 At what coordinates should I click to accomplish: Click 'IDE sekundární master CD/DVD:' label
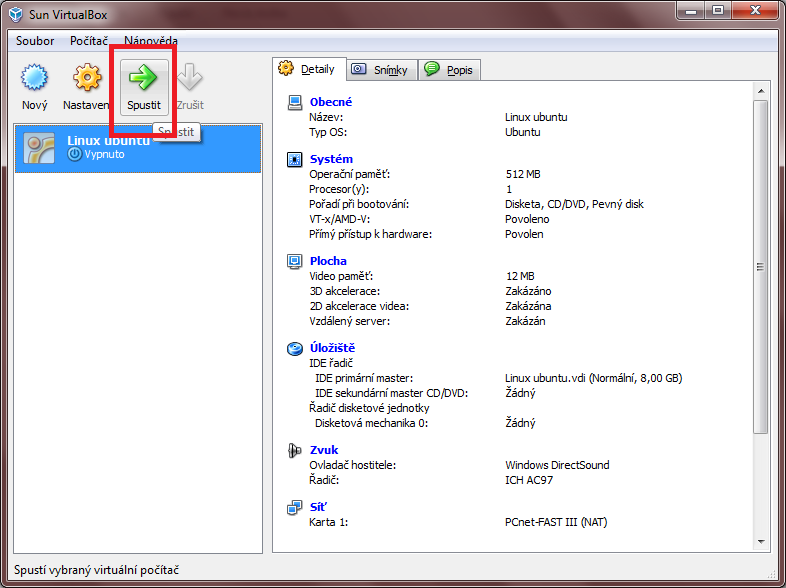coord(391,393)
